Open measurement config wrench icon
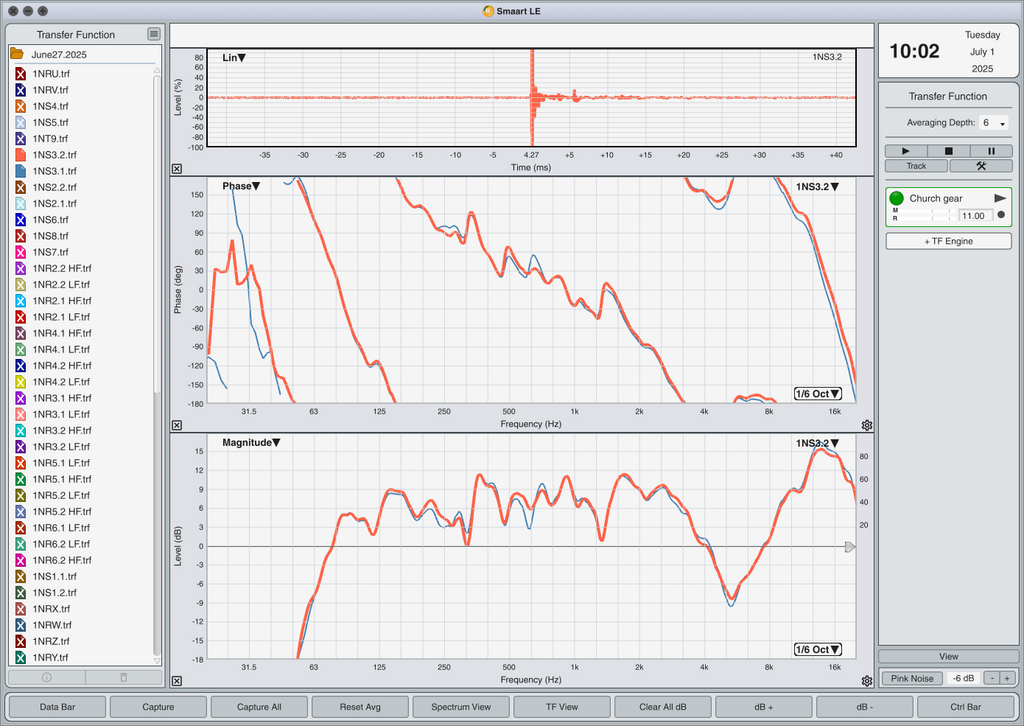The height and width of the screenshot is (726, 1024). [x=981, y=166]
